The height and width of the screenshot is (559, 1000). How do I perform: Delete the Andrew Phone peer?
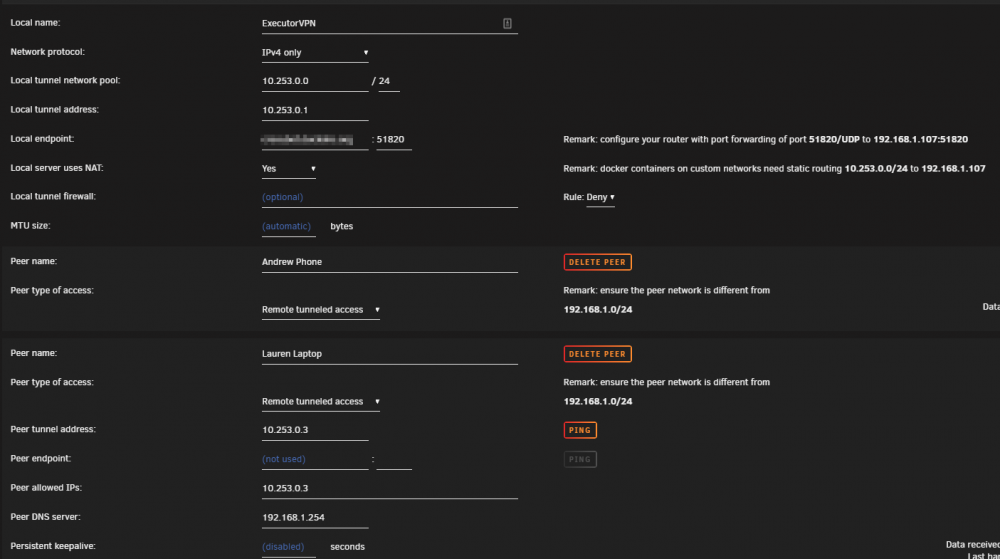pyautogui.click(x=598, y=262)
